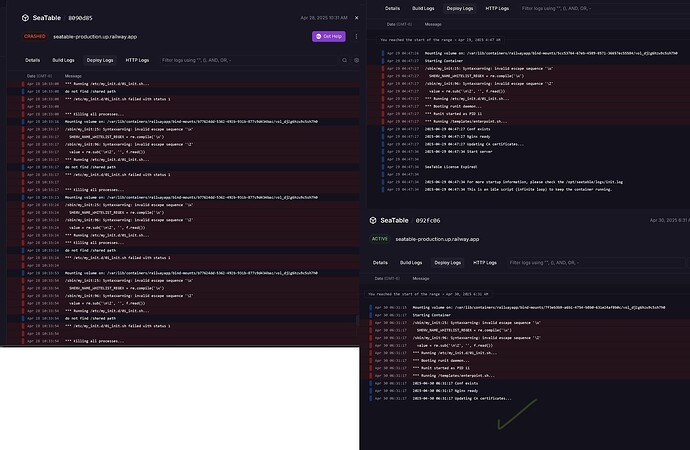Click the SeaTable cube icon of crashed deployment
This screenshot has height=450, width=690.
coord(25,18)
